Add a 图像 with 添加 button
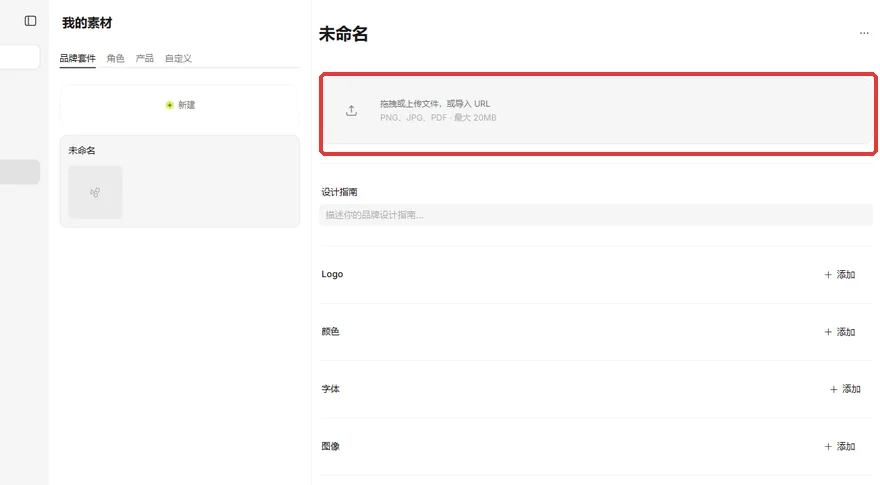This screenshot has width=880, height=485. pos(840,446)
